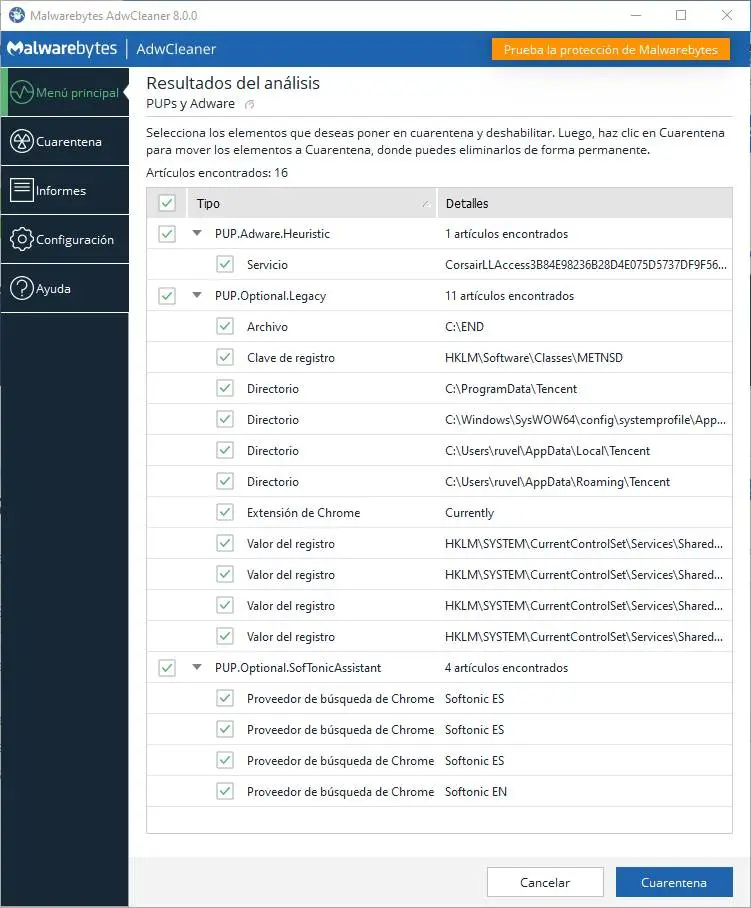Collapse the PUP.Optional.Legacy group
Image resolution: width=751 pixels, height=908 pixels.
197,296
